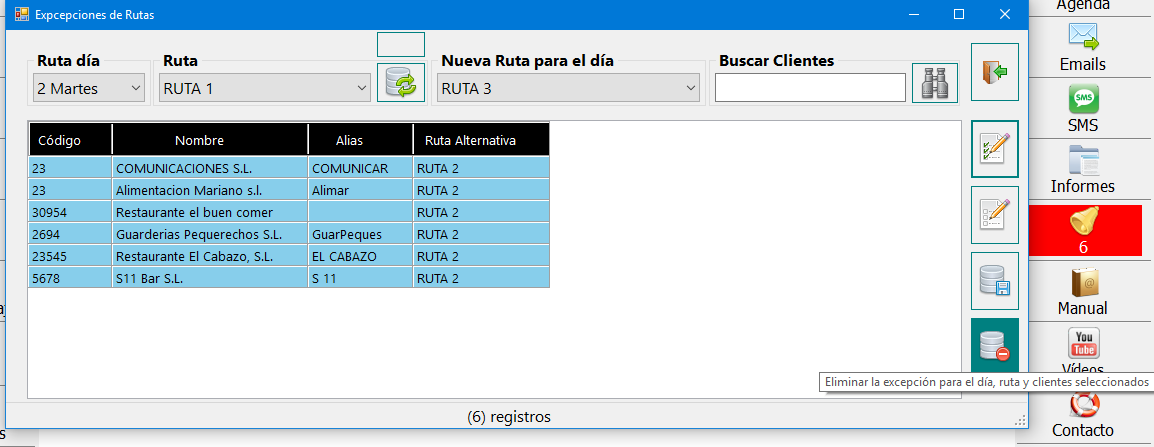Click the delete exception database icon
The height and width of the screenshot is (447, 1154).
(994, 345)
